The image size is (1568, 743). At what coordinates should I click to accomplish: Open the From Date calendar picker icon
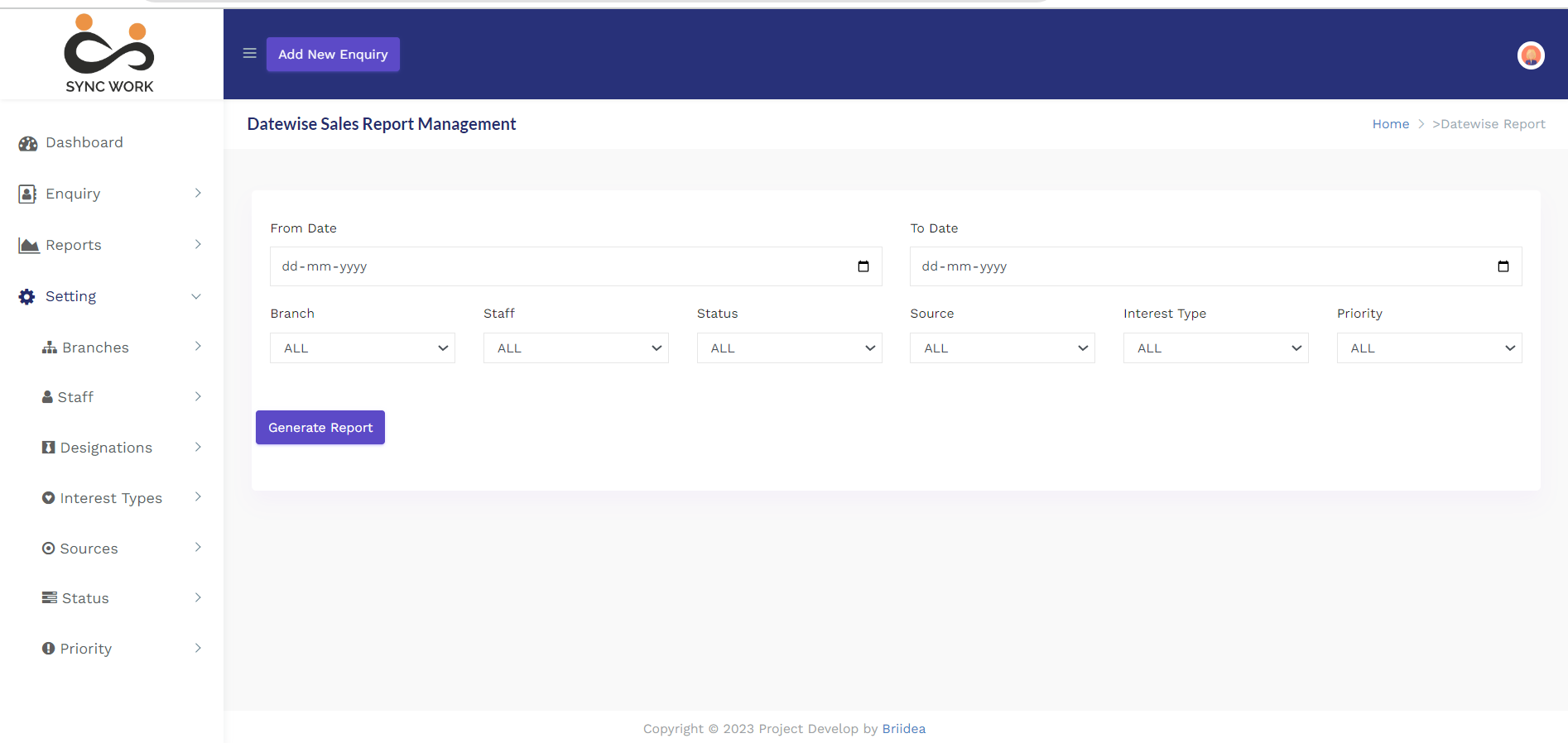click(x=863, y=266)
